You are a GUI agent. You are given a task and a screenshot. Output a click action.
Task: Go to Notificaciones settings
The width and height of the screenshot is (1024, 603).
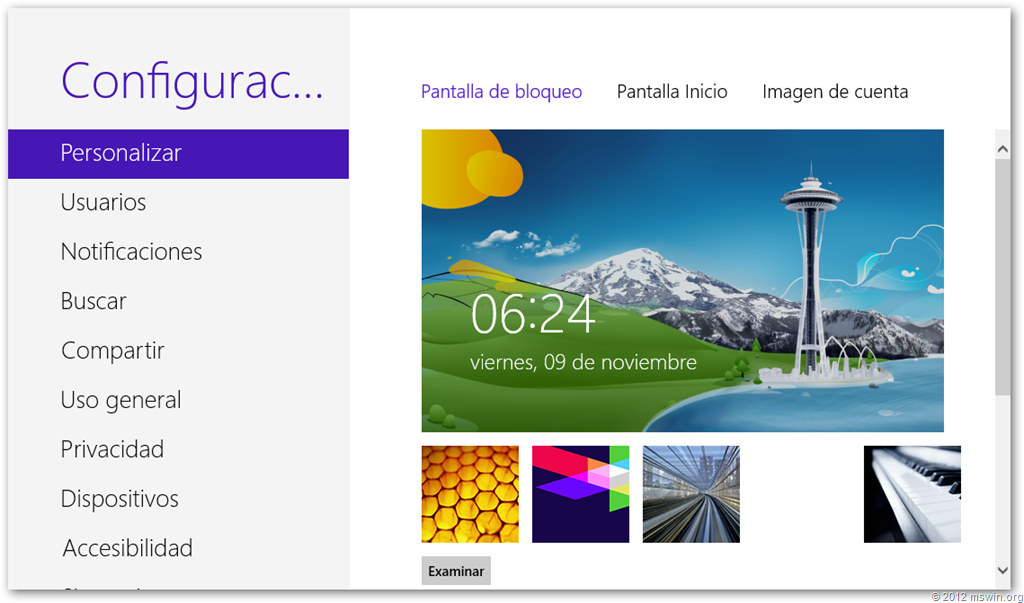[131, 252]
